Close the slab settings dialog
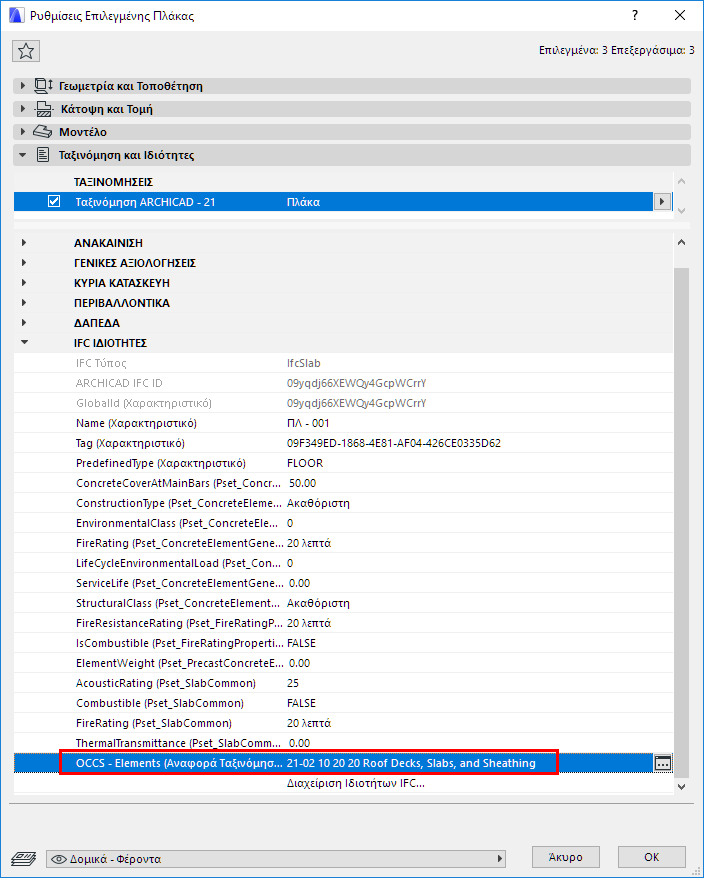Screen dimensions: 704x878 [680, 15]
